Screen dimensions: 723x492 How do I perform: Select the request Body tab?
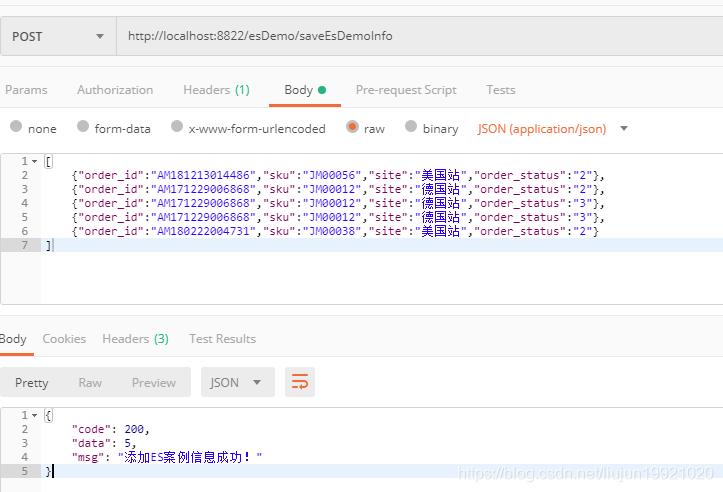[305, 90]
